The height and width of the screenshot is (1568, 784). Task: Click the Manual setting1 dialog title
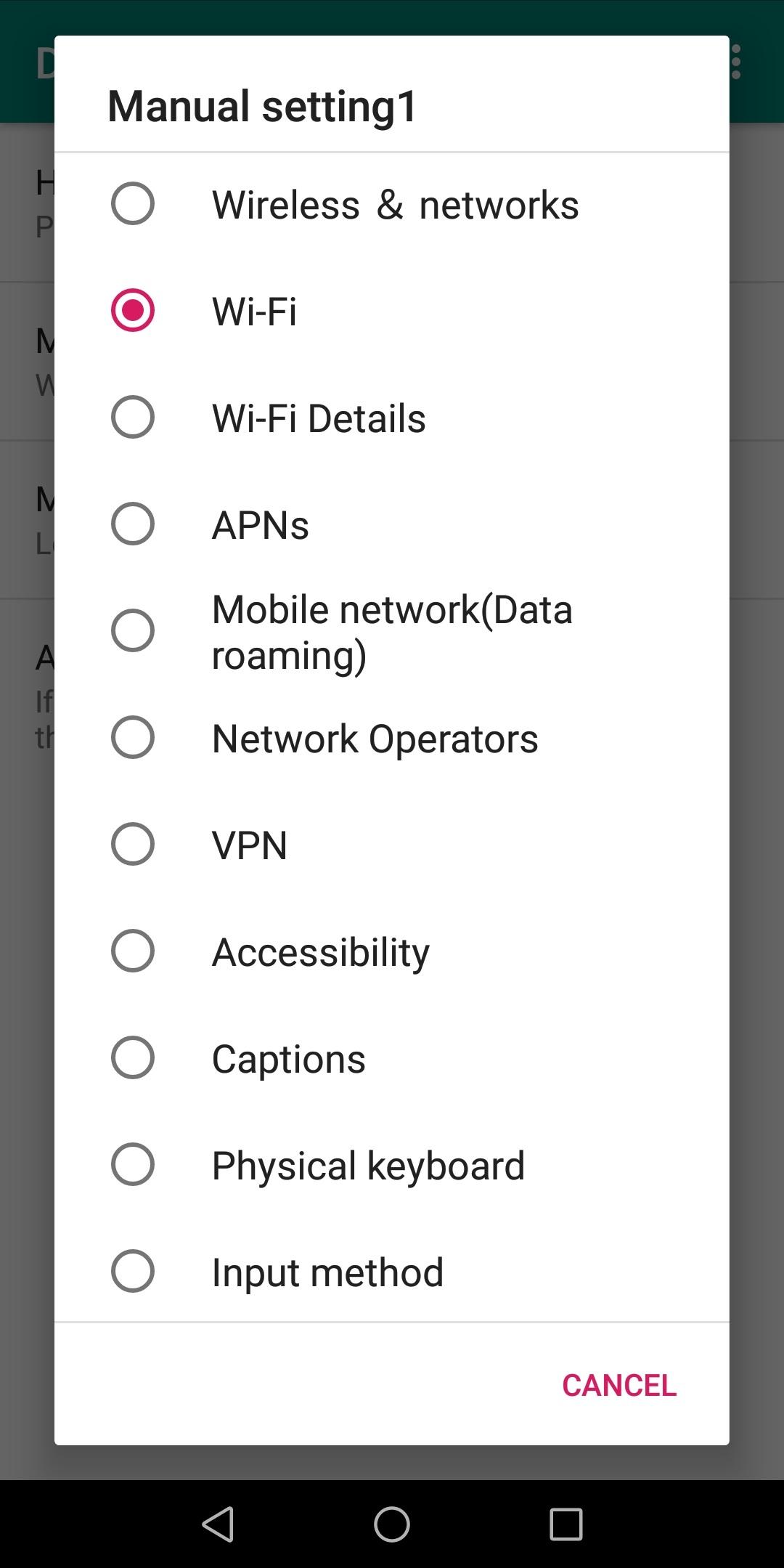[x=262, y=106]
